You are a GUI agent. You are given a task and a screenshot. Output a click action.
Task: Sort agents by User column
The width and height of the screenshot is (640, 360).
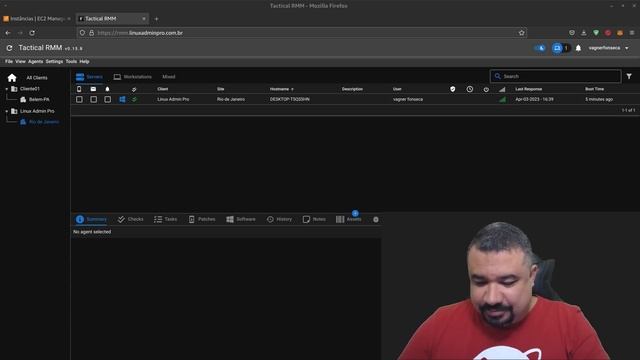point(397,89)
